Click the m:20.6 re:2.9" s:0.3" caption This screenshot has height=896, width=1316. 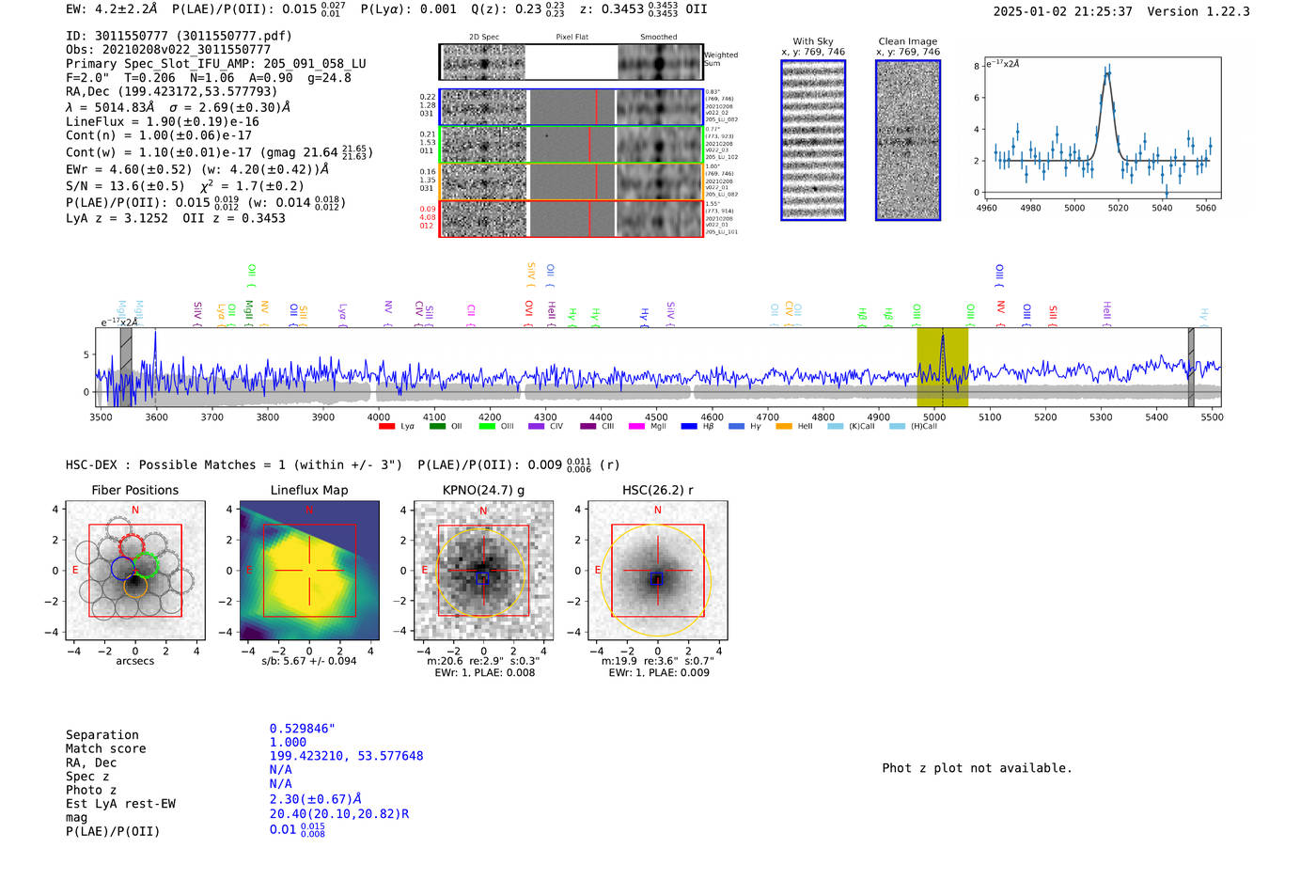point(483,661)
